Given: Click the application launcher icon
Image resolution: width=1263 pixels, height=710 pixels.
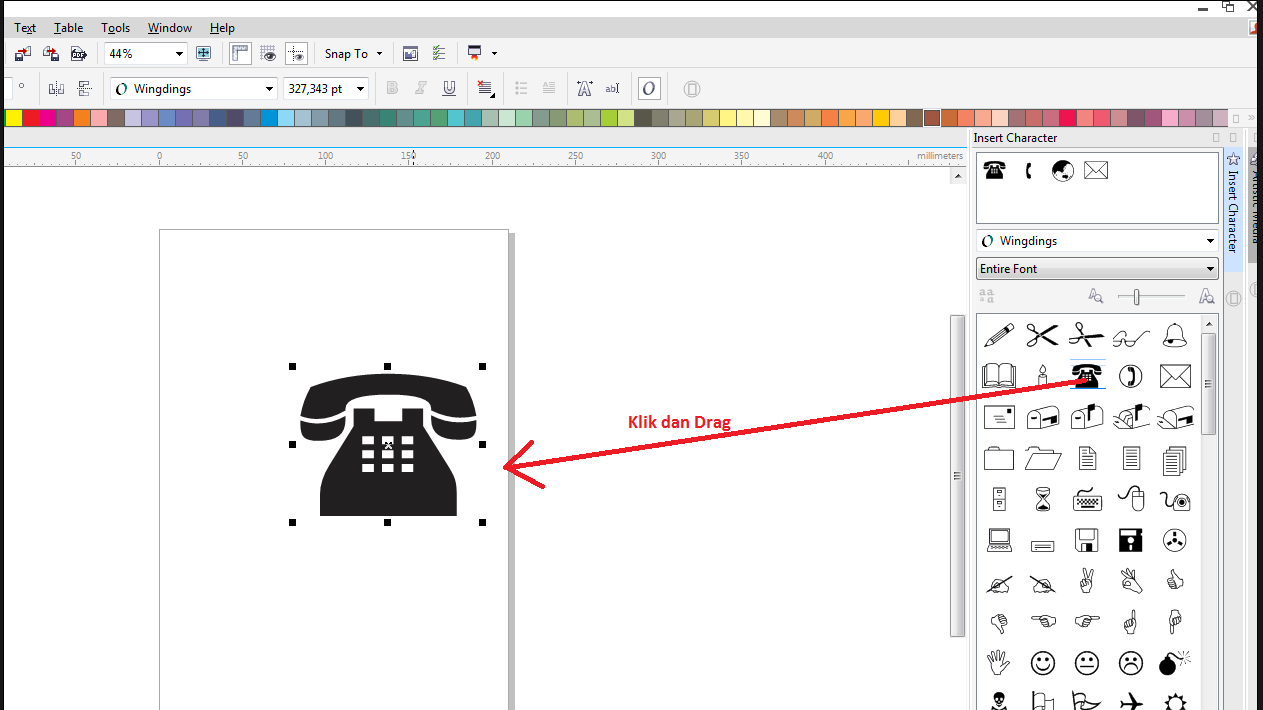Looking at the screenshot, I should click(475, 54).
